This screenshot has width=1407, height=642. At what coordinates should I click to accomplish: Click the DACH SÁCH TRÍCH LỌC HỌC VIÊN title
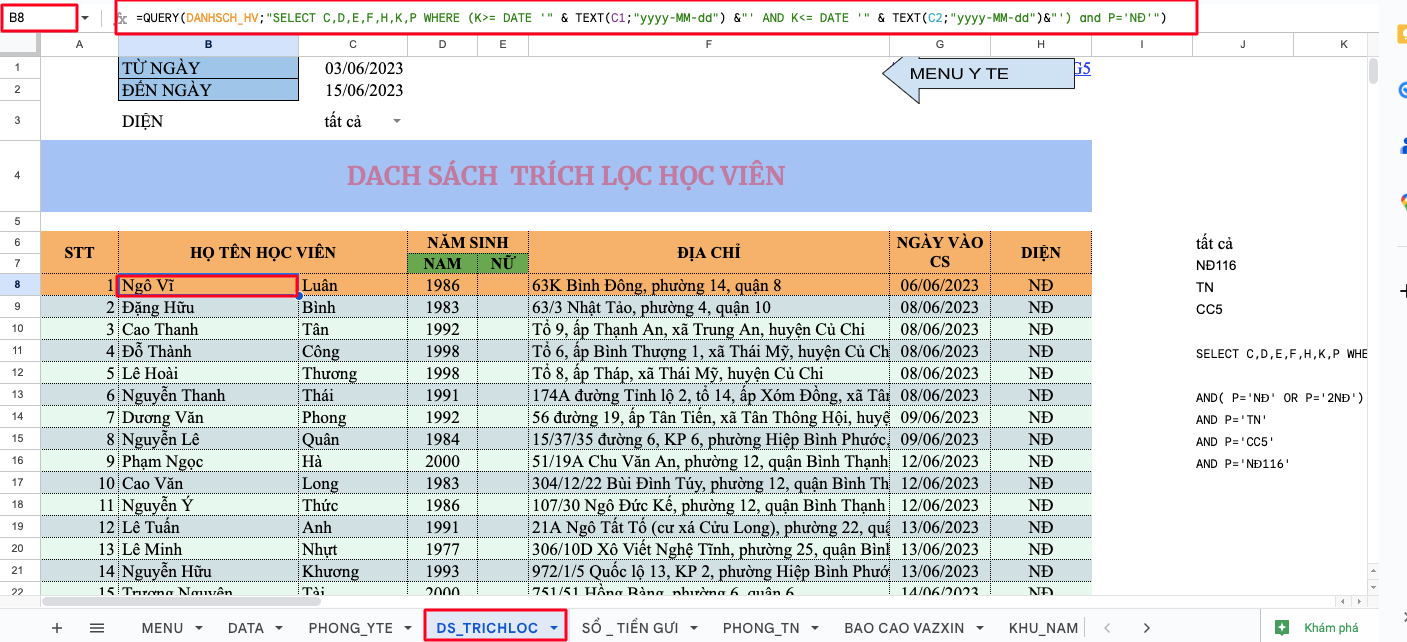(x=566, y=176)
